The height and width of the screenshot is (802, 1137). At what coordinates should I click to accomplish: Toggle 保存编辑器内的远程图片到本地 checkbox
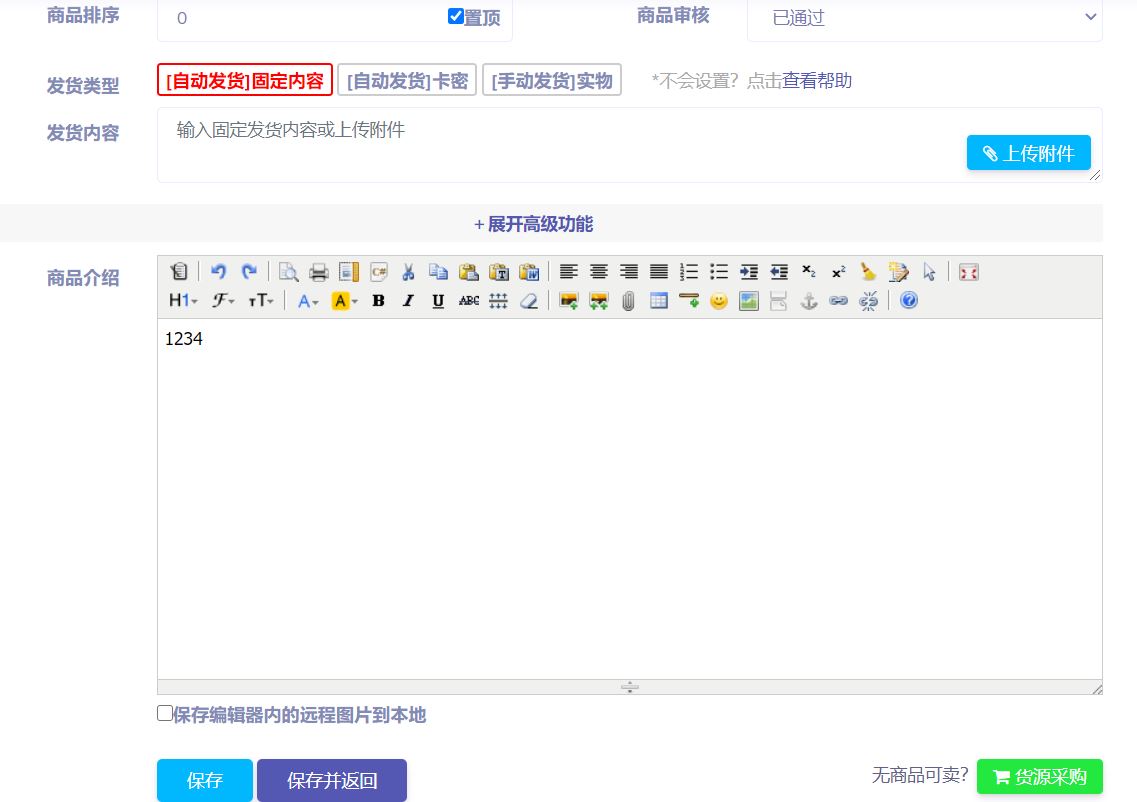click(x=165, y=714)
